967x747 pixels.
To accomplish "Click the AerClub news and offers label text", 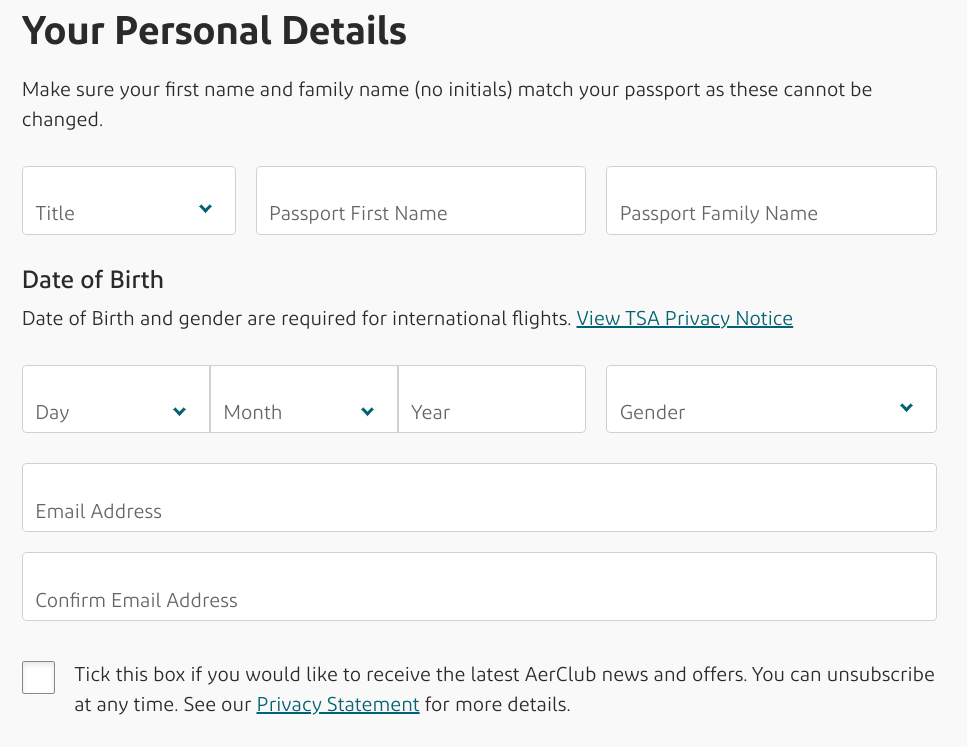I will coord(504,675).
